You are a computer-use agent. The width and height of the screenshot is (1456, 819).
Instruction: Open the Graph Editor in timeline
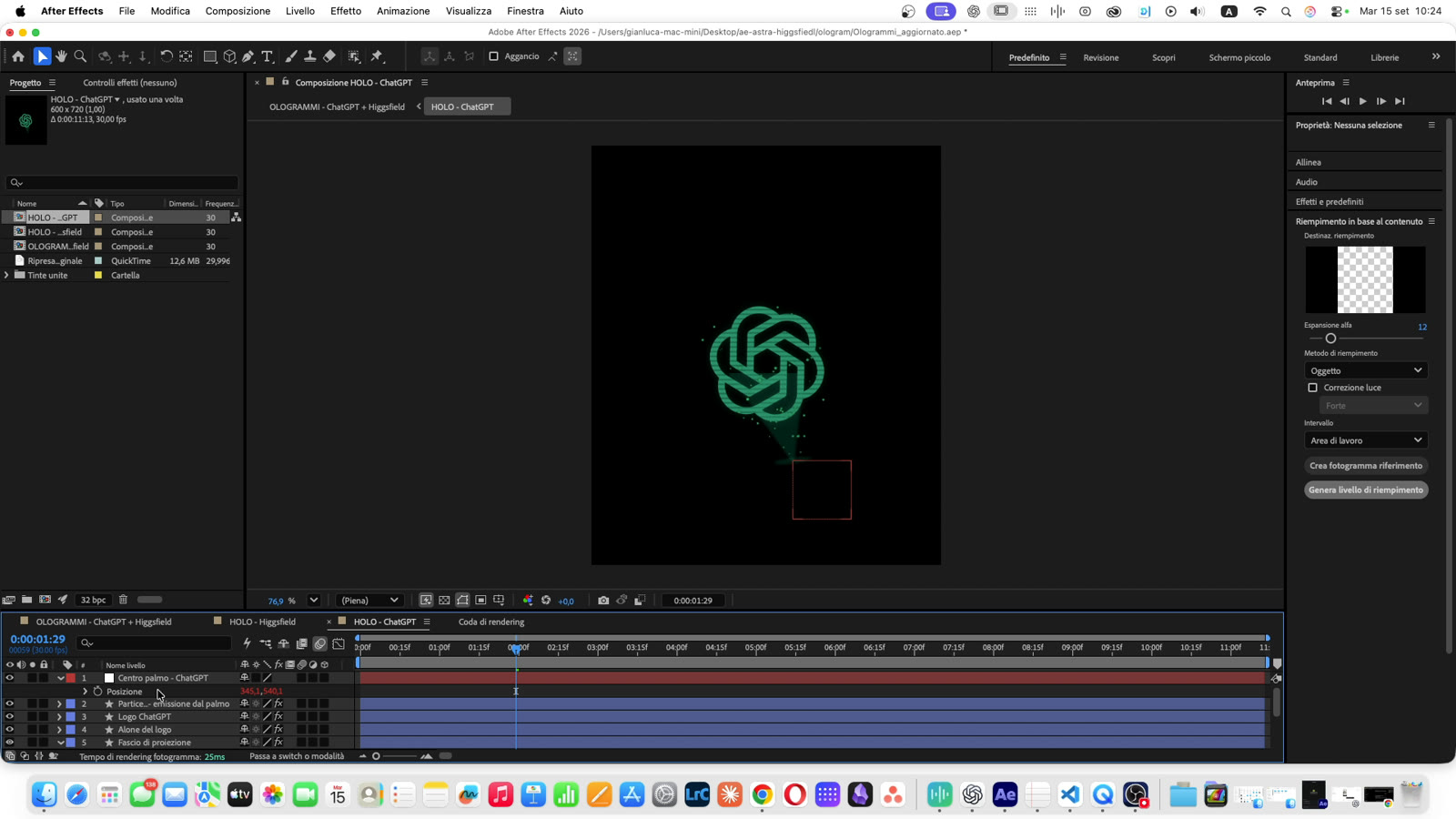[x=339, y=643]
